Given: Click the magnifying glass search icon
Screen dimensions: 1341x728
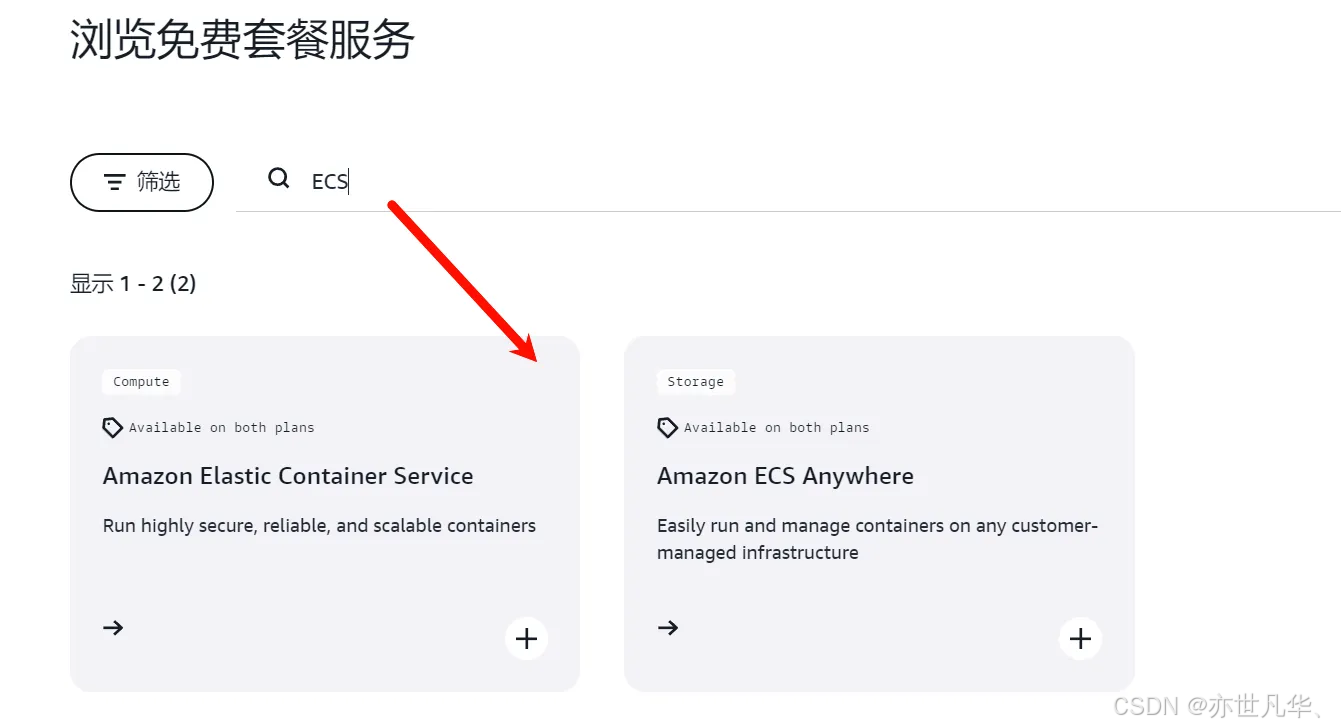Looking at the screenshot, I should point(278,179).
